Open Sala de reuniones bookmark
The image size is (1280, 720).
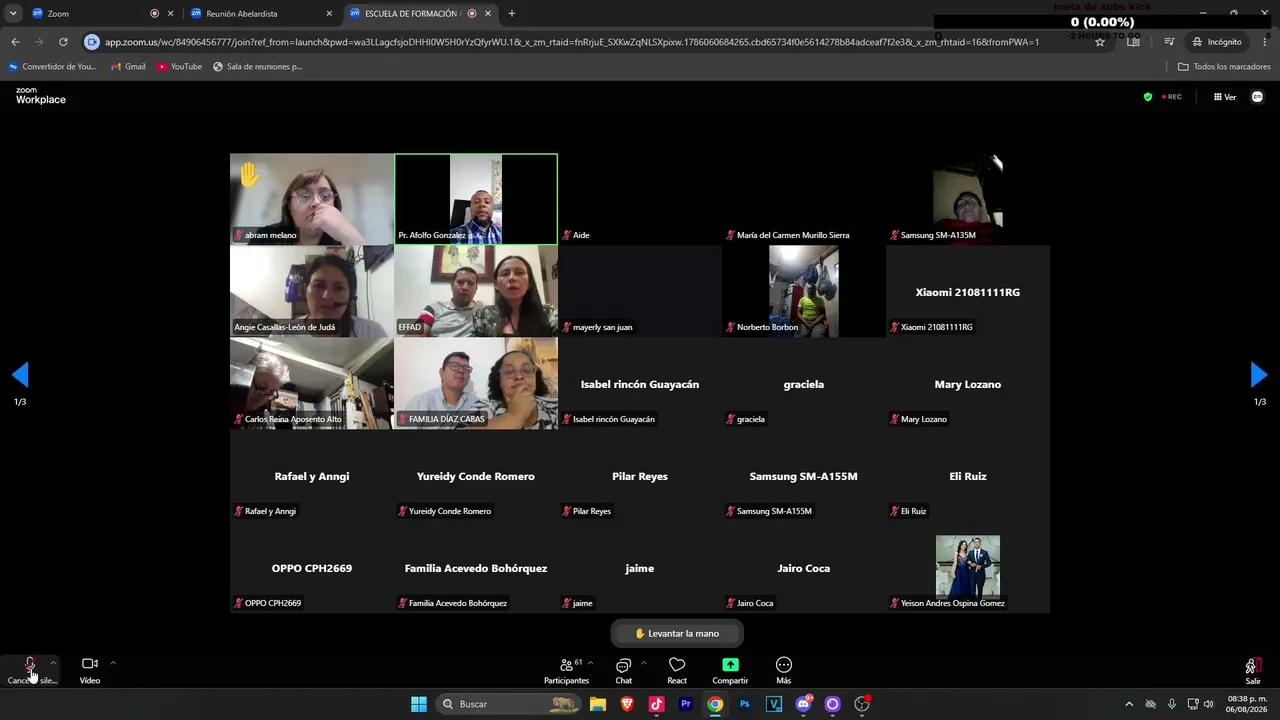[x=257, y=67]
